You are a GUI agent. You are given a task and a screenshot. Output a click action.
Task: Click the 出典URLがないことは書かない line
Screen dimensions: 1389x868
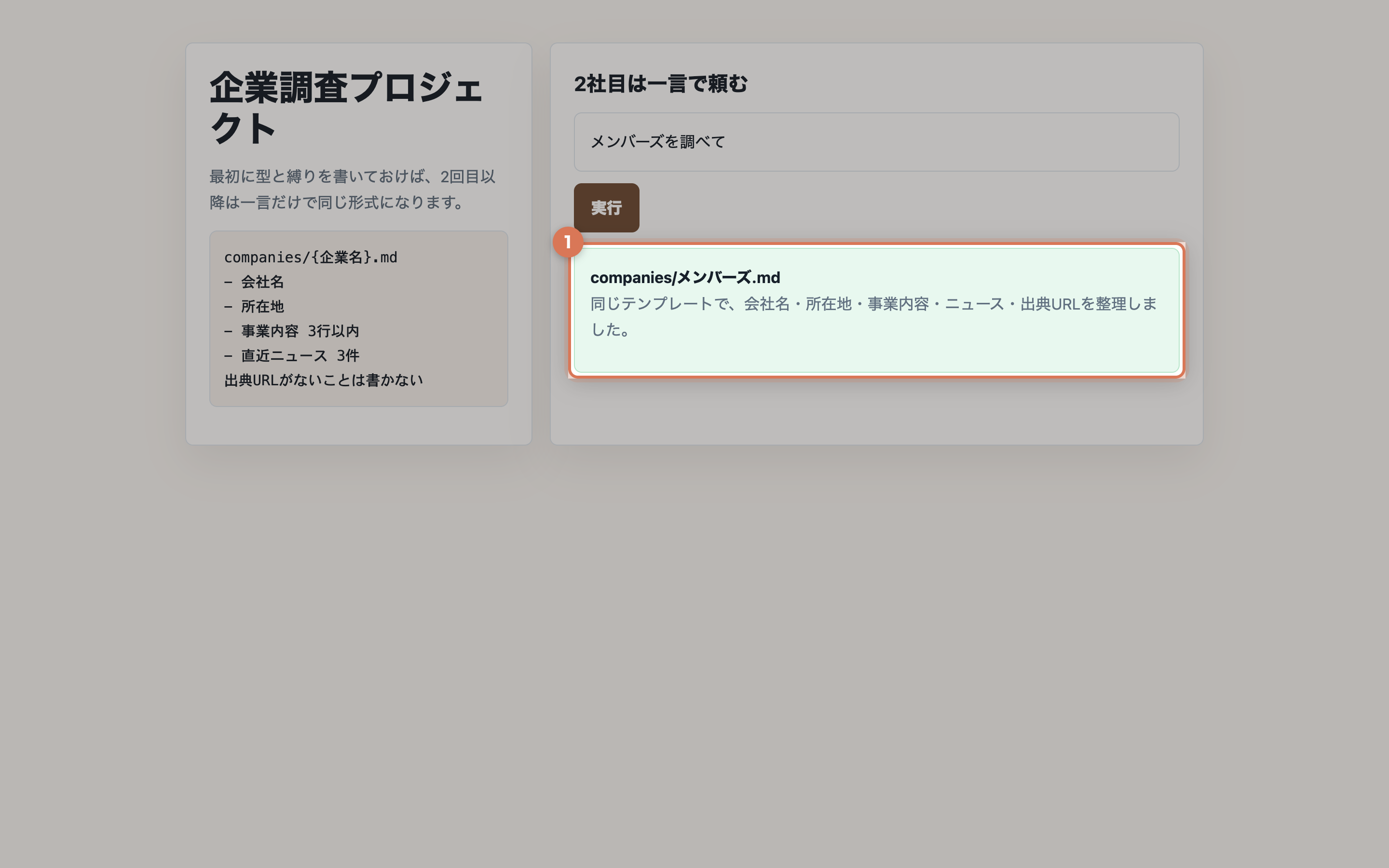324,380
